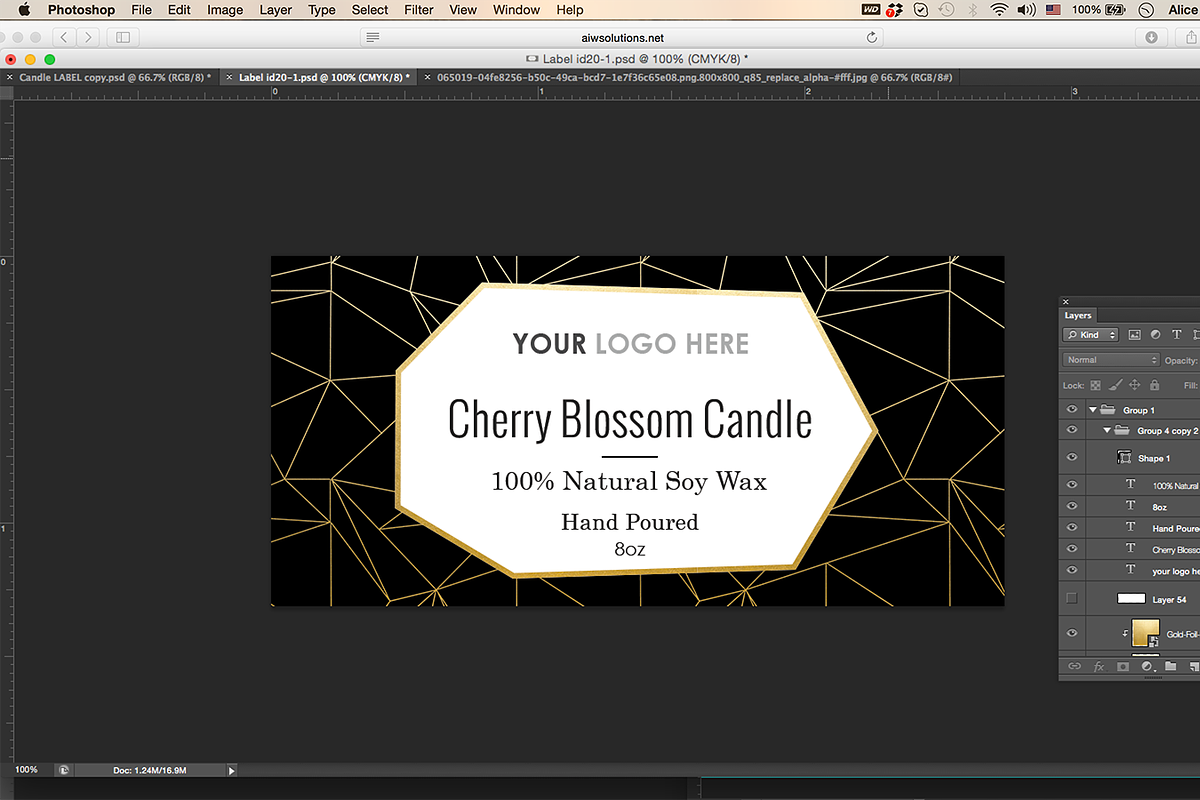Click the Alice user name in menu bar

(1181, 10)
